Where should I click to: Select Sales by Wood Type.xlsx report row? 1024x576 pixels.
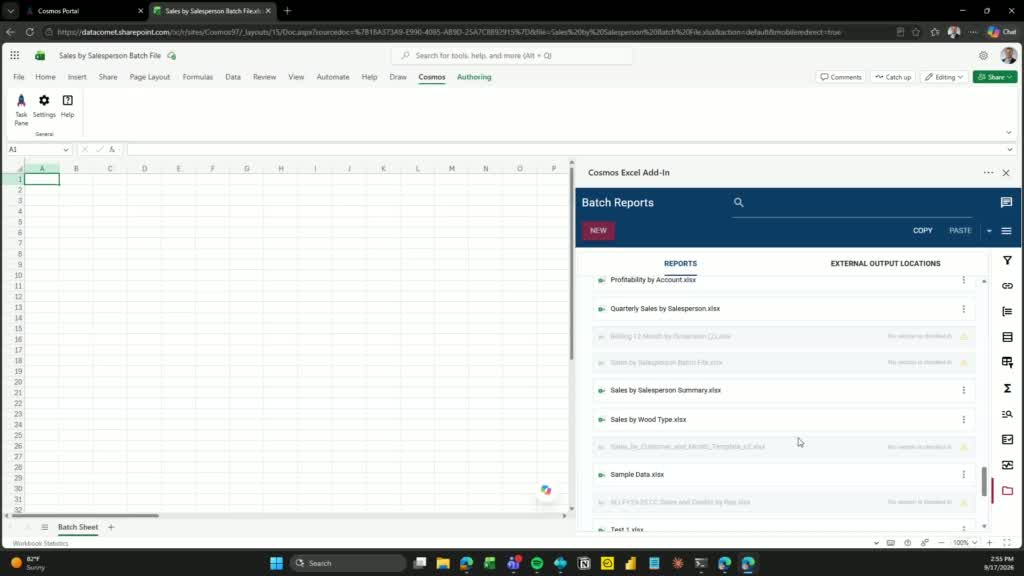(x=783, y=419)
